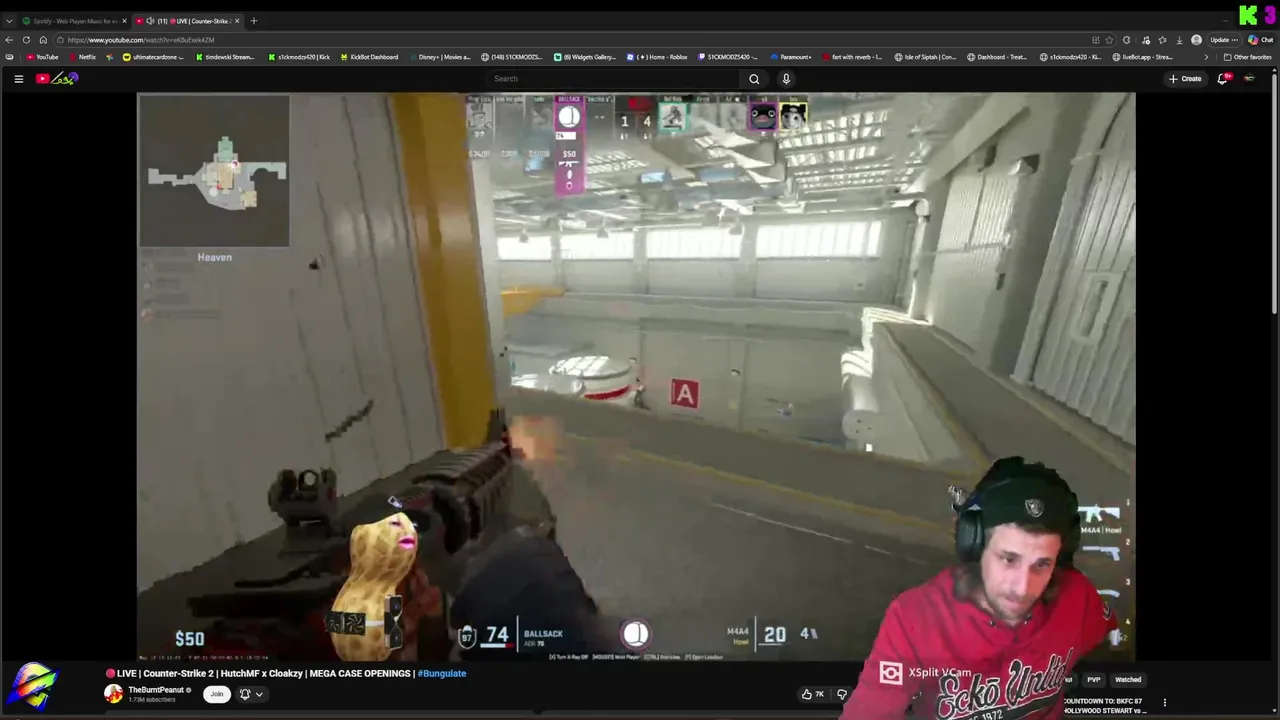This screenshot has width=1280, height=720.
Task: Open the Disney+ Movies bookmark
Action: [x=439, y=57]
